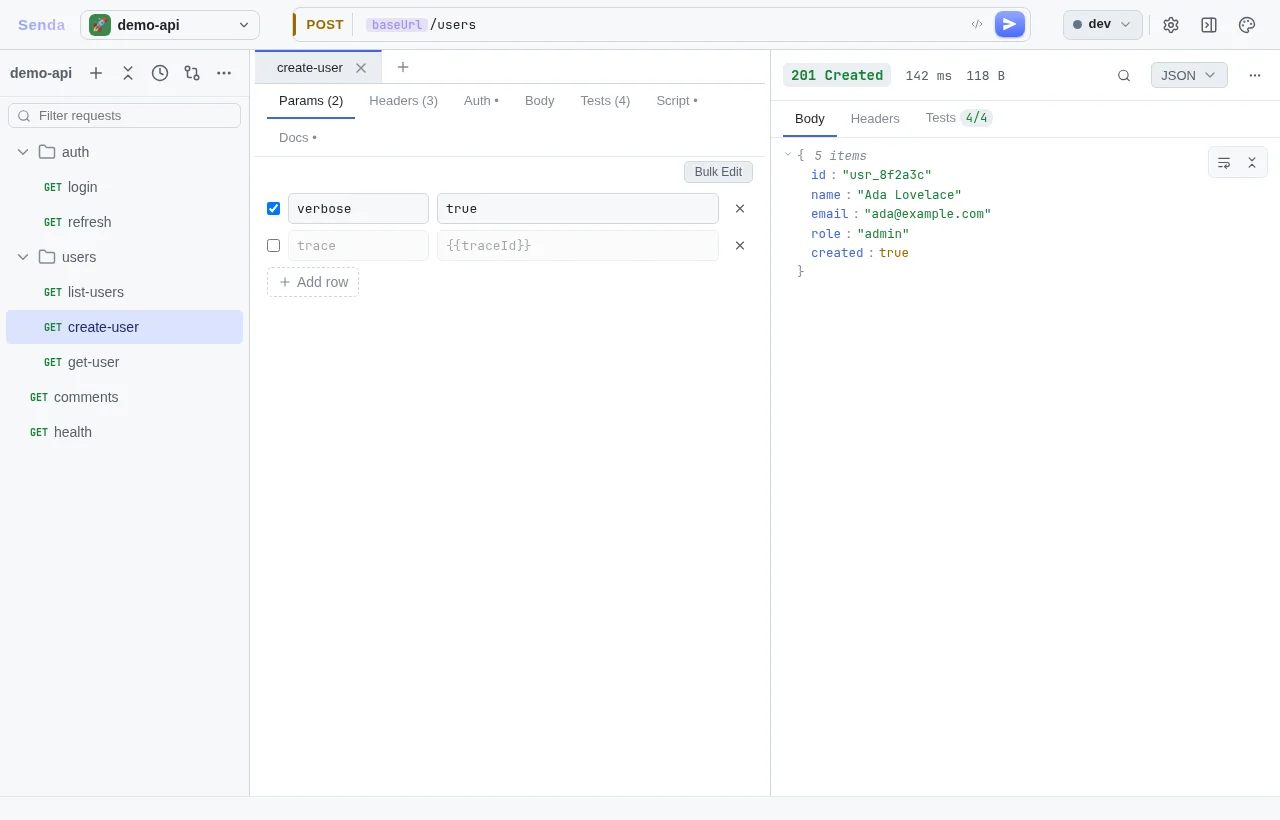Click the 201 Created status badge
Image resolution: width=1280 pixels, height=820 pixels.
(x=837, y=75)
